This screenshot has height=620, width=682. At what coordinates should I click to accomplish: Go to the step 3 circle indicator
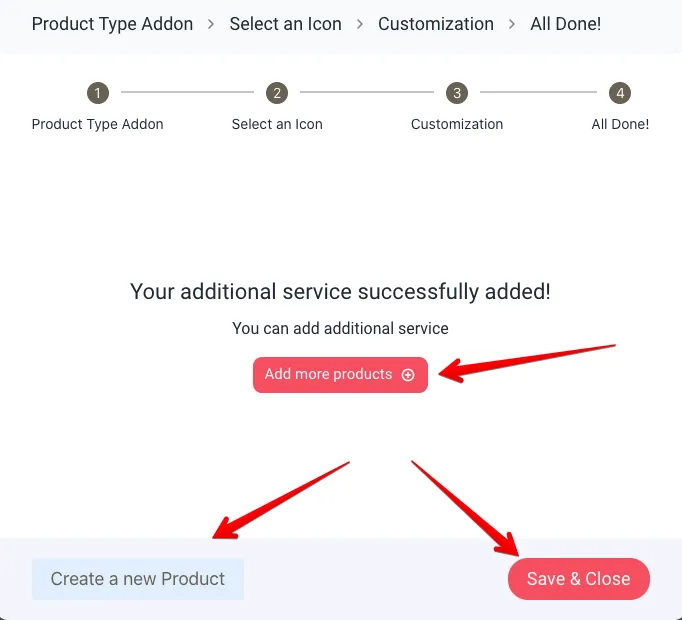coord(457,93)
